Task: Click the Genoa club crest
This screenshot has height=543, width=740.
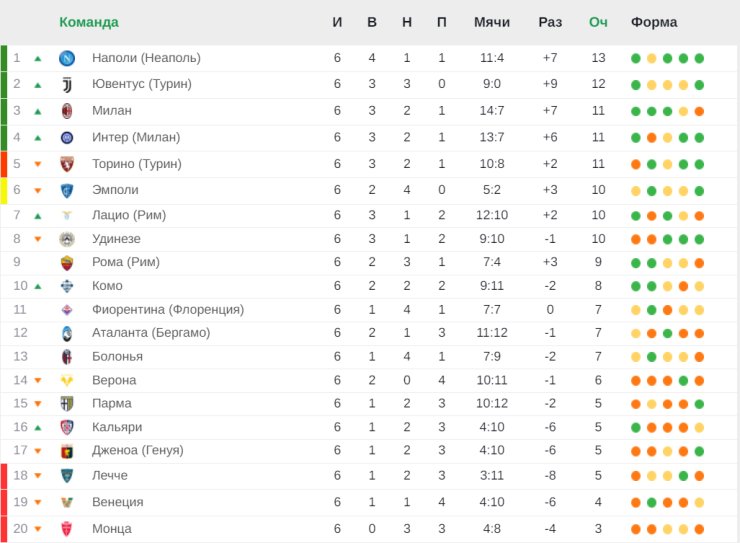Action: 67,451
